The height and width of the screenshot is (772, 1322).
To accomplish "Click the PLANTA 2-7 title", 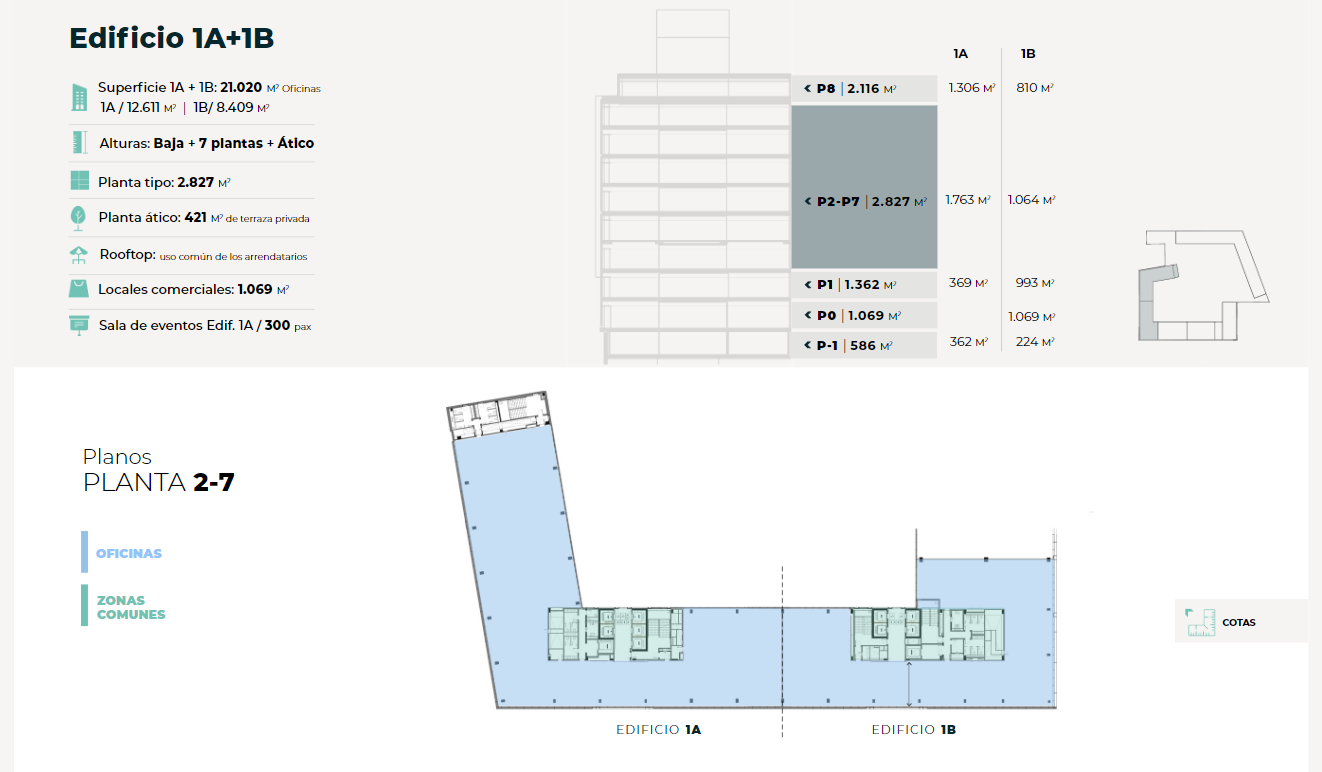I will pos(159,482).
